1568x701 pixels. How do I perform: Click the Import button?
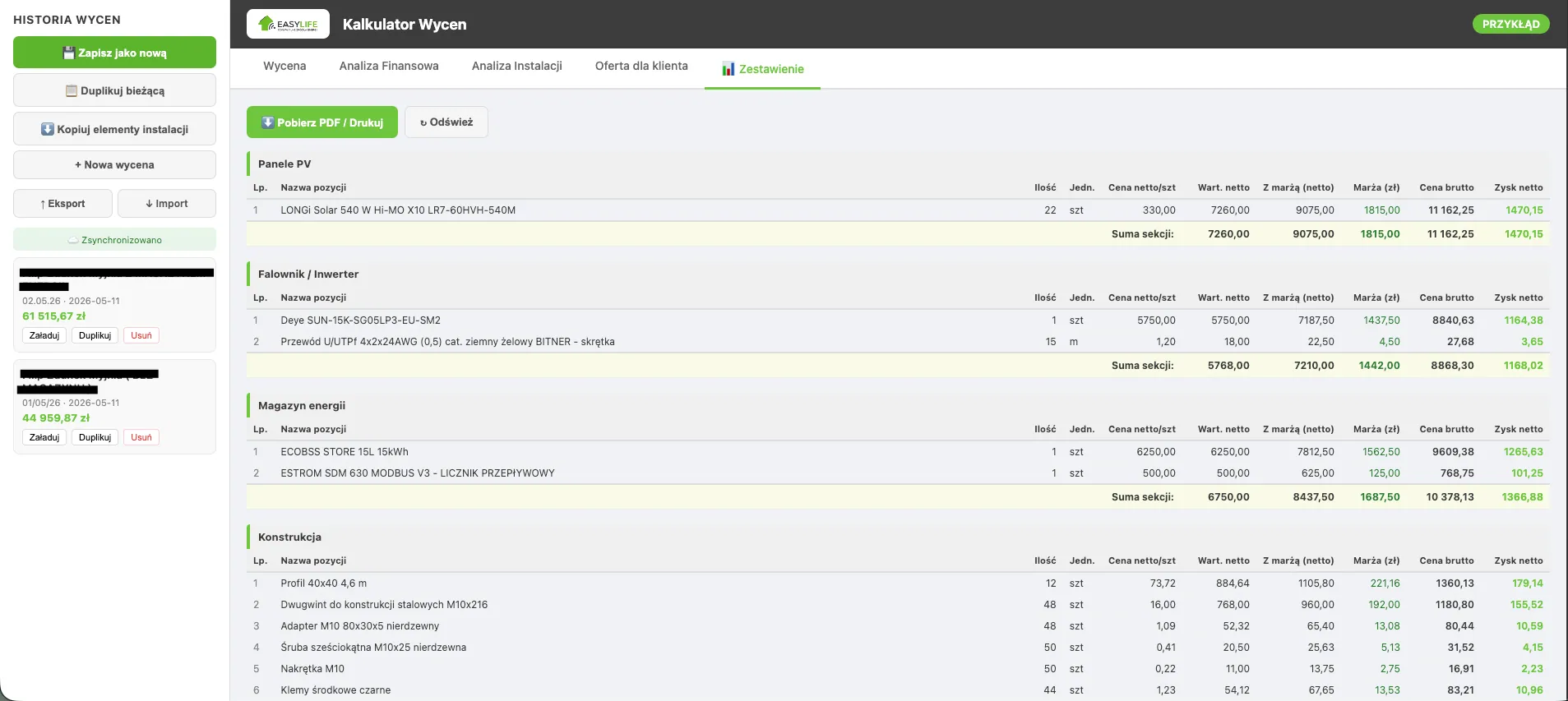(x=167, y=203)
